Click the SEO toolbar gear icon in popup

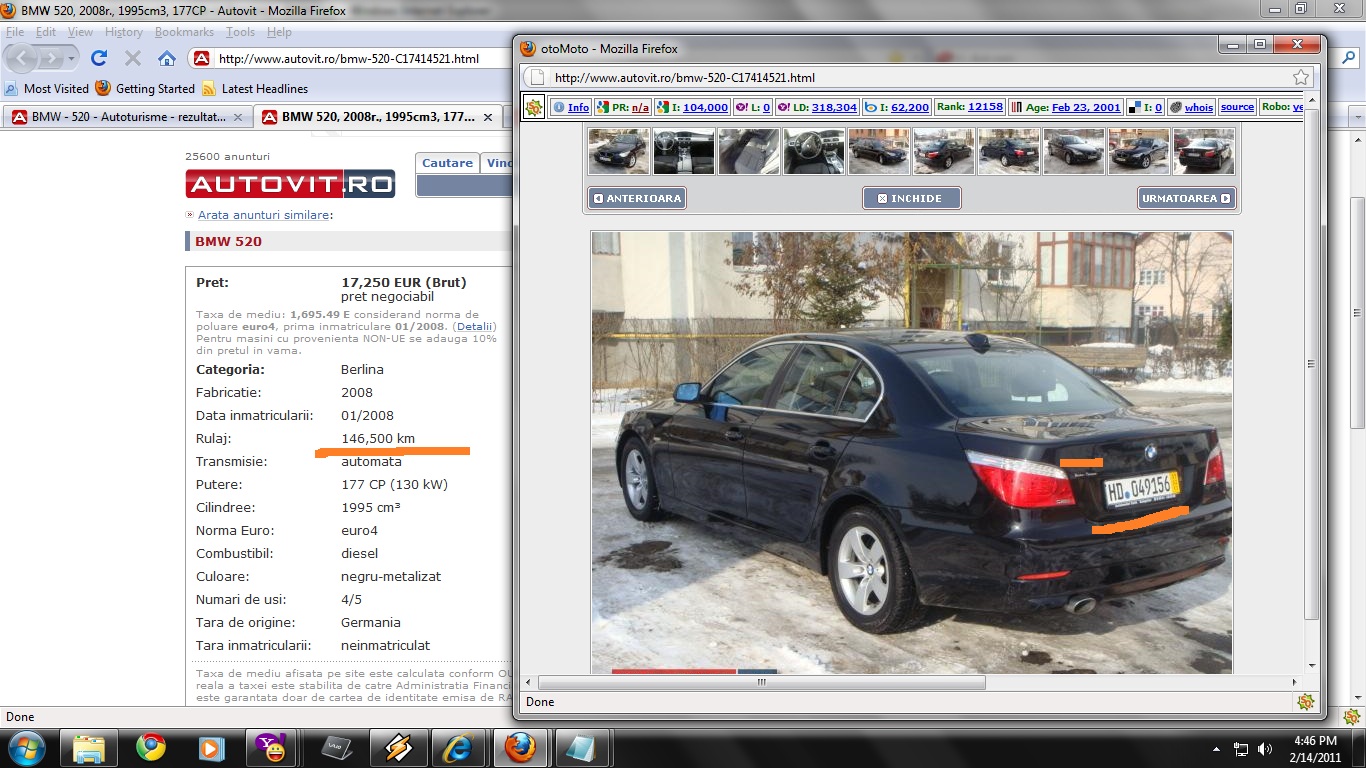pos(534,107)
